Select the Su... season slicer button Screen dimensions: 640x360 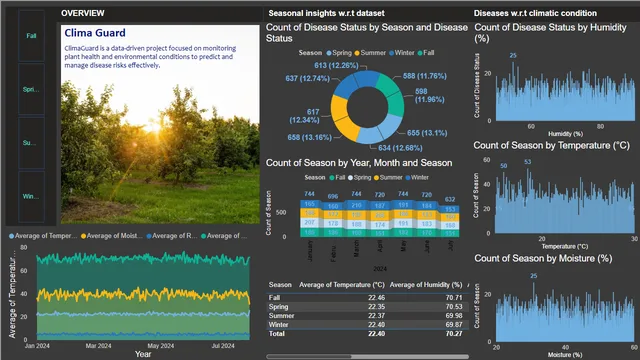(31, 143)
